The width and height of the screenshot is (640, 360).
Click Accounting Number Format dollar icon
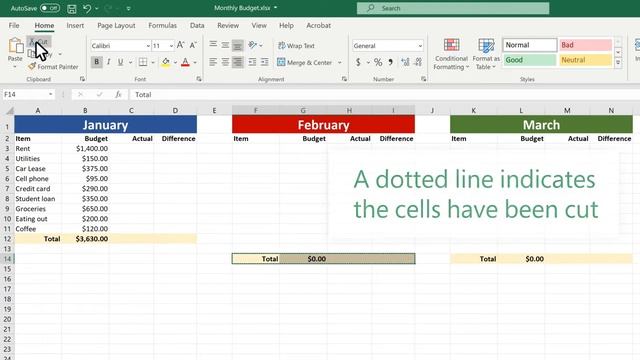tap(358, 62)
